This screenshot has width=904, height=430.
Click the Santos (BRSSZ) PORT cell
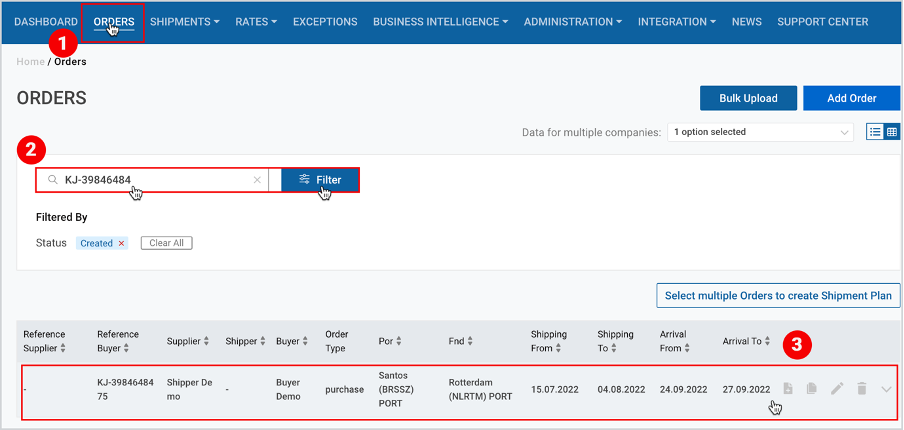(x=396, y=389)
